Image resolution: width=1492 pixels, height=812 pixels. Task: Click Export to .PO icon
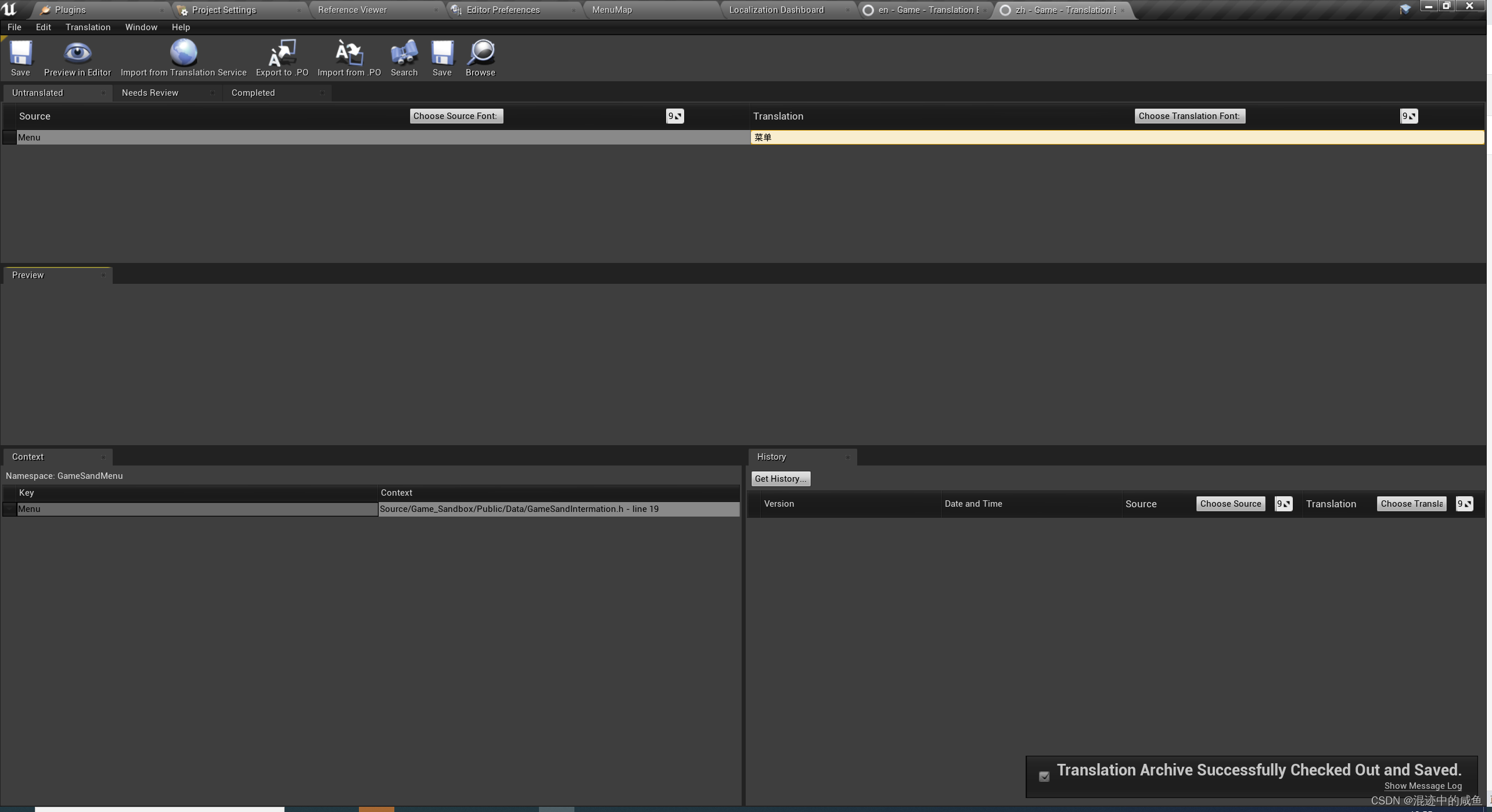coord(282,53)
